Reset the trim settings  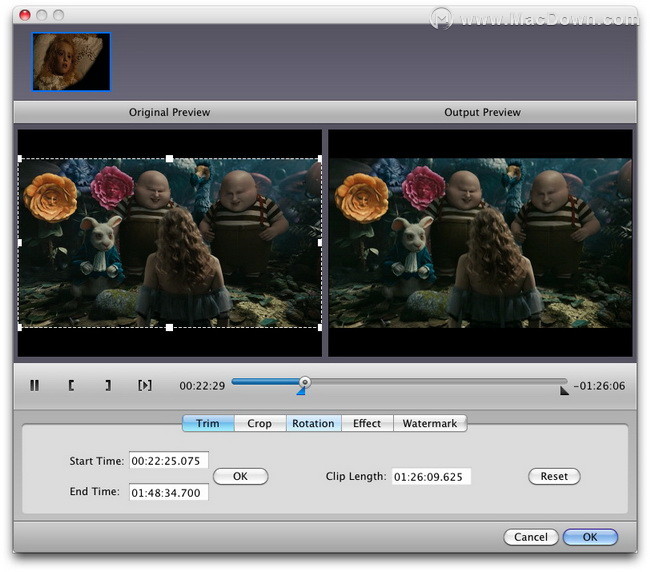(554, 476)
